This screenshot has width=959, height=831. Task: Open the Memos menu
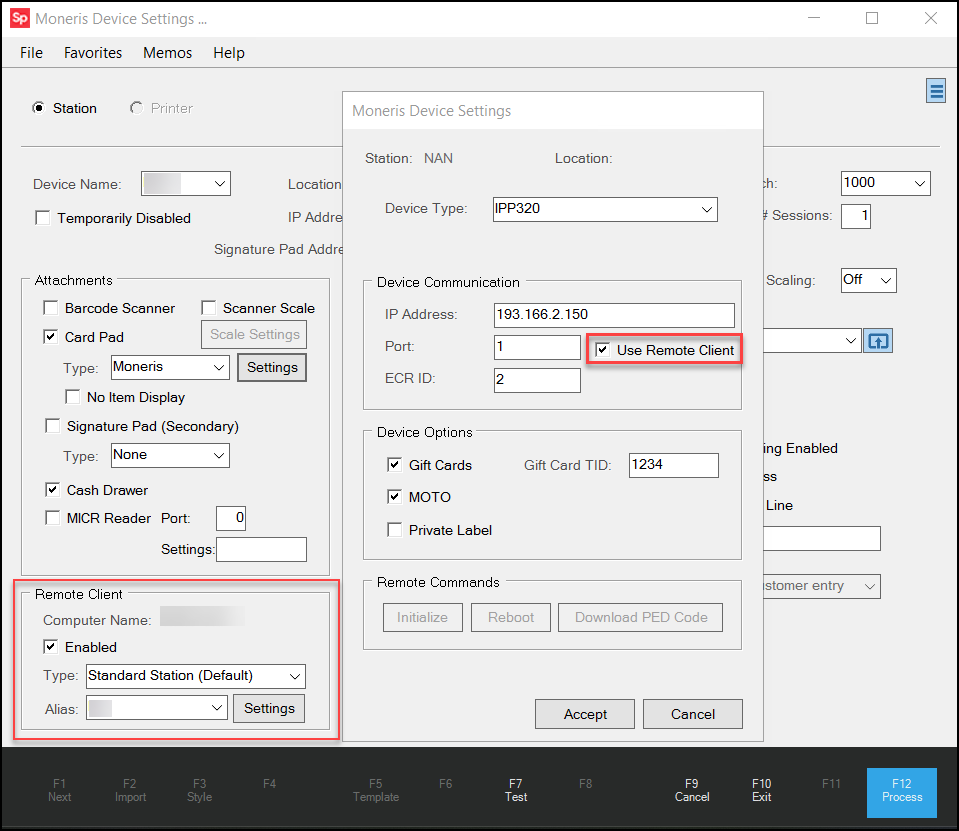pyautogui.click(x=168, y=53)
